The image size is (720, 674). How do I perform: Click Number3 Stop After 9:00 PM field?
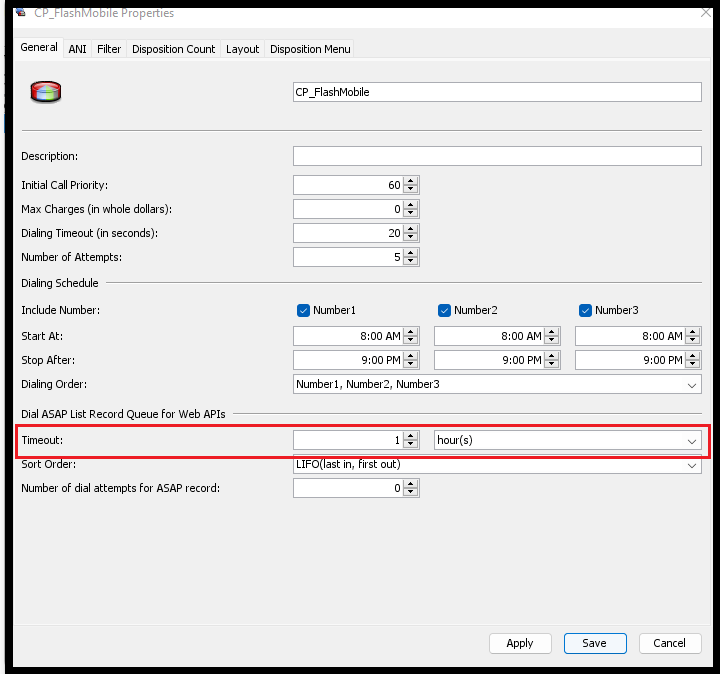(630, 360)
